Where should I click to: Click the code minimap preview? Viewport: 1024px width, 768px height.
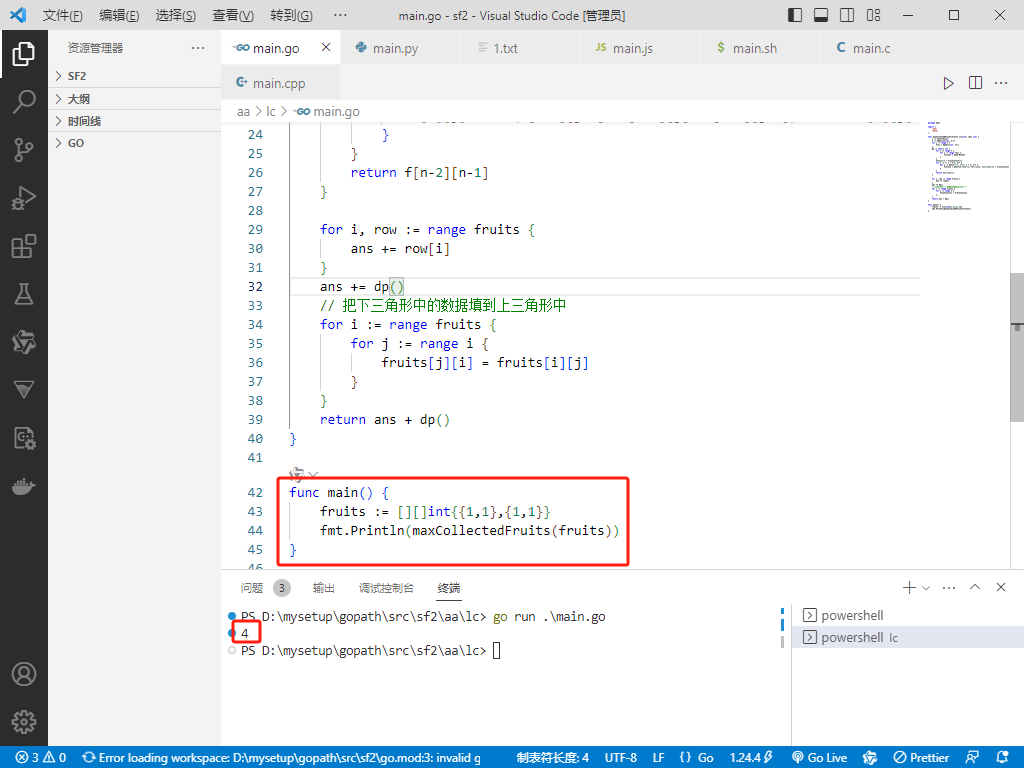click(x=967, y=167)
